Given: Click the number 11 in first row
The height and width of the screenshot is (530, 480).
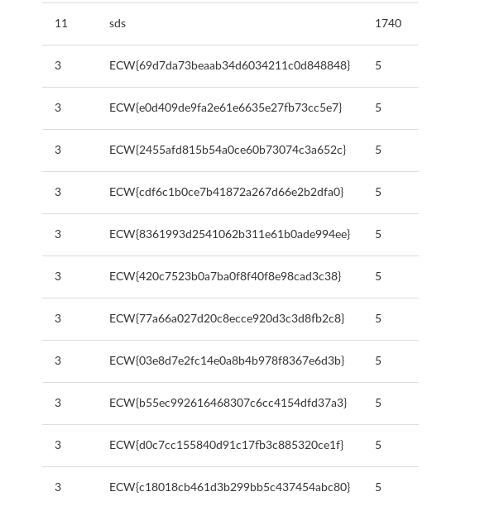Looking at the screenshot, I should (x=61, y=23).
